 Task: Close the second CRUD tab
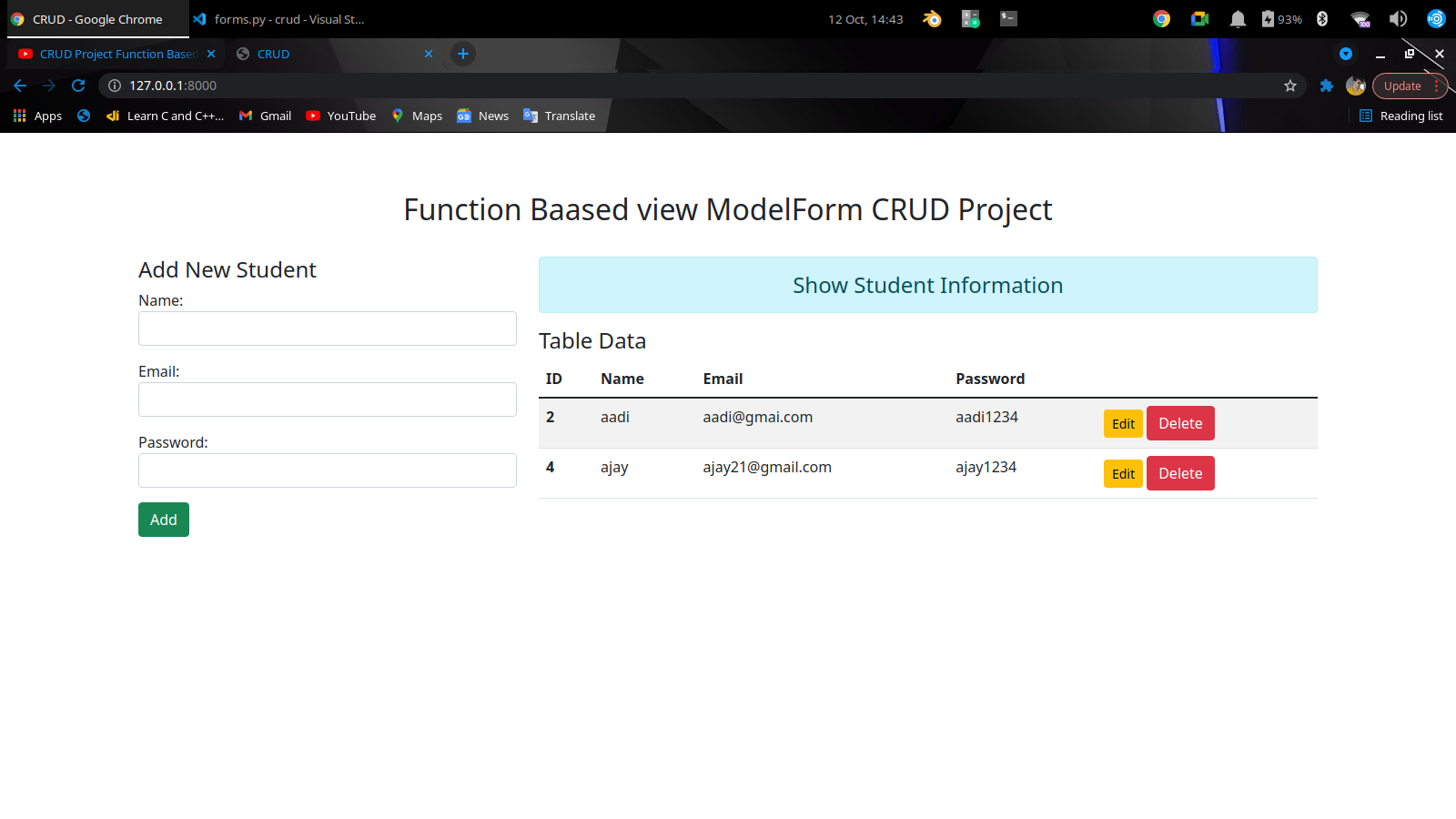[429, 54]
